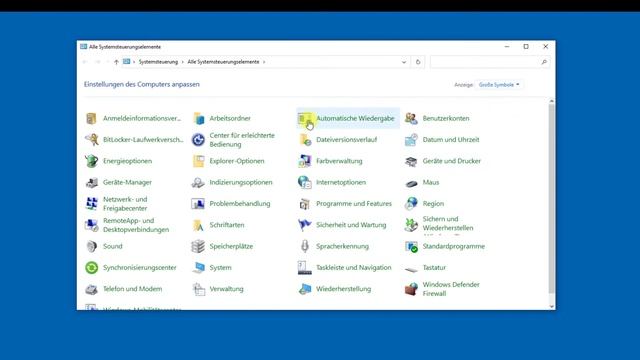Open the Internetoptionen icon
This screenshot has width=640, height=360.
305,182
